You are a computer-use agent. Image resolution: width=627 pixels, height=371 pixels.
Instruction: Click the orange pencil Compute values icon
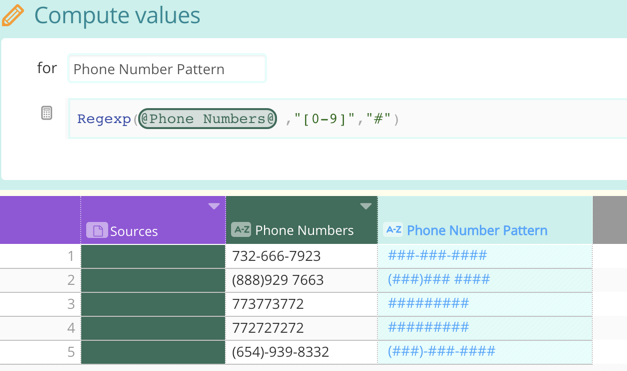pyautogui.click(x=12, y=15)
